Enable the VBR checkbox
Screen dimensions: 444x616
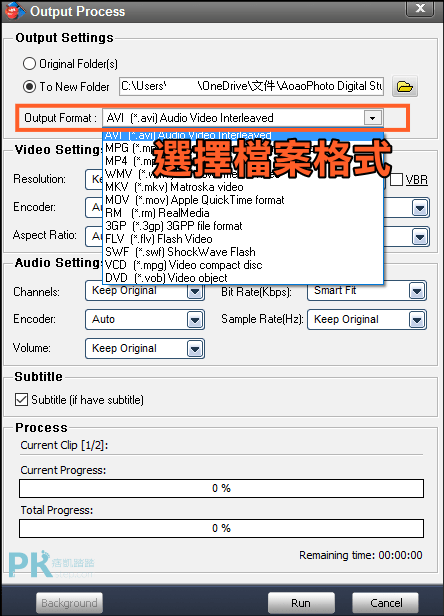pyautogui.click(x=396, y=180)
